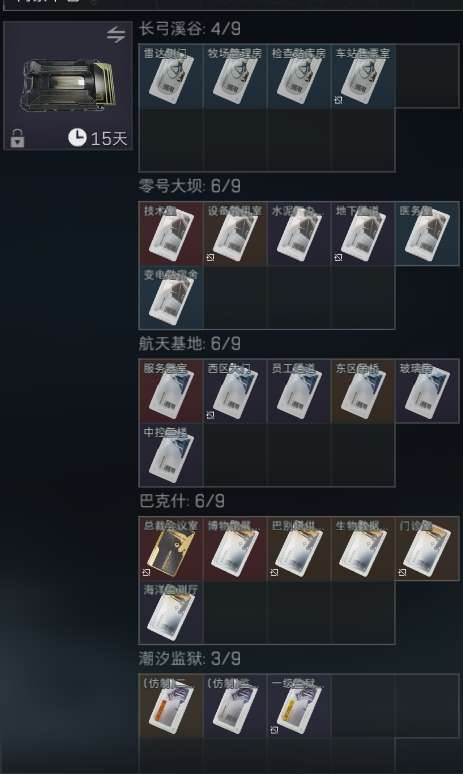Select the 西区大门 key card
463x774 pixels.
(235, 391)
